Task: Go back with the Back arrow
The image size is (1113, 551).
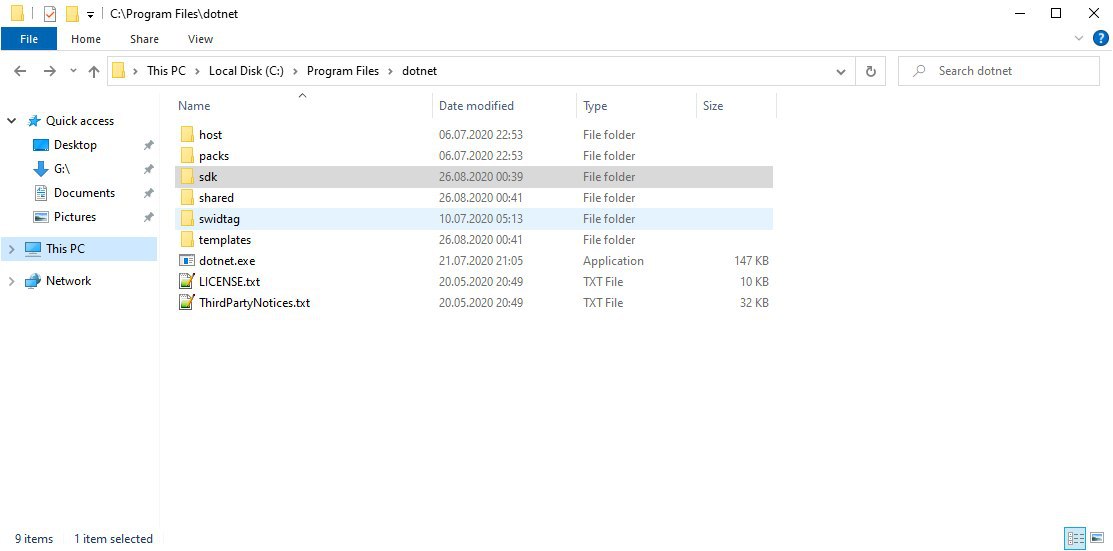Action: [20, 71]
